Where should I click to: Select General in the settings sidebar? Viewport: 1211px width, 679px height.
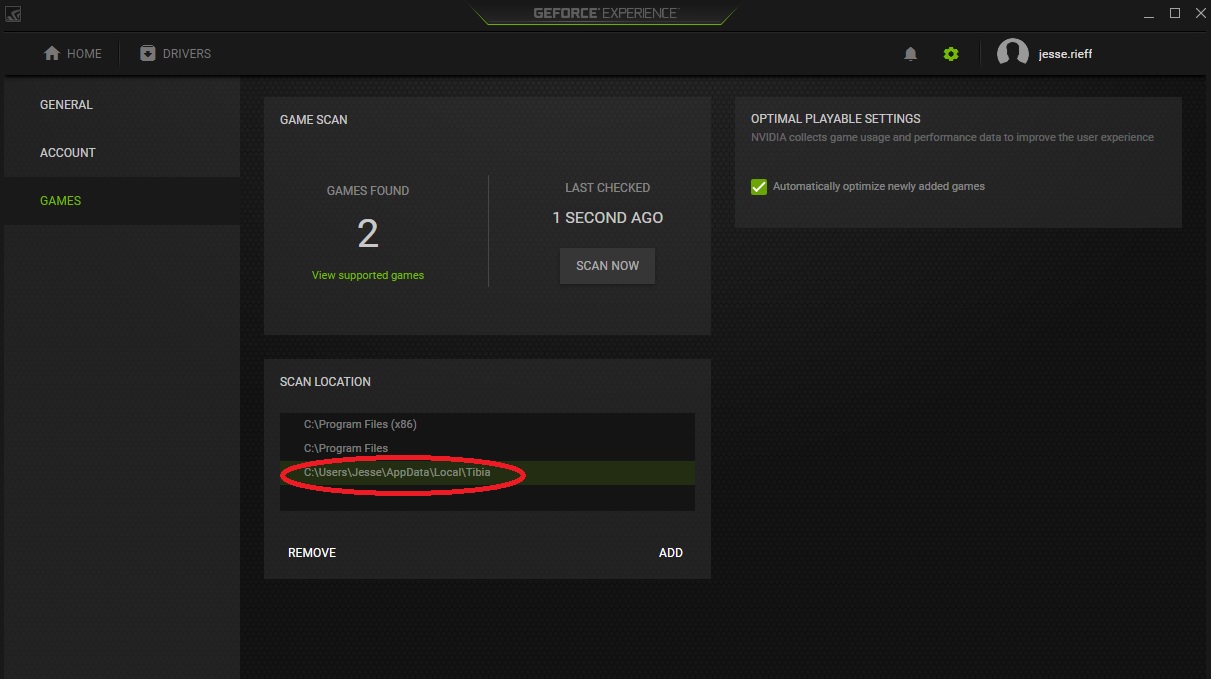66,105
